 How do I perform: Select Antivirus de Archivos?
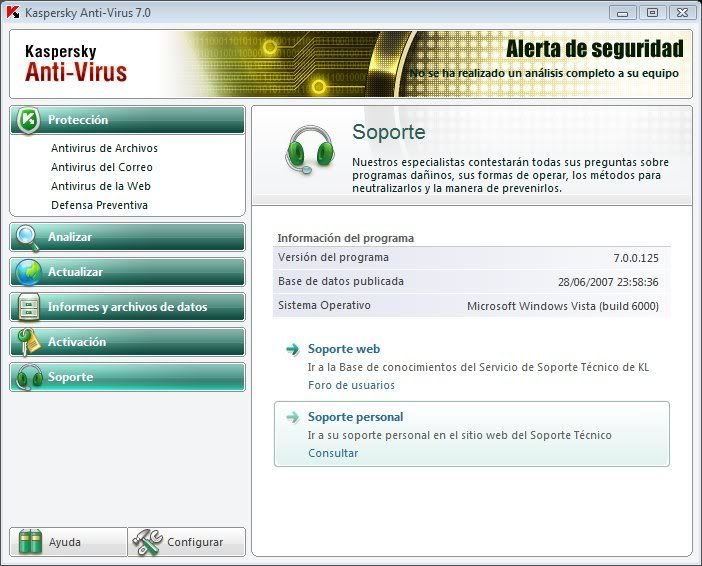coord(104,148)
